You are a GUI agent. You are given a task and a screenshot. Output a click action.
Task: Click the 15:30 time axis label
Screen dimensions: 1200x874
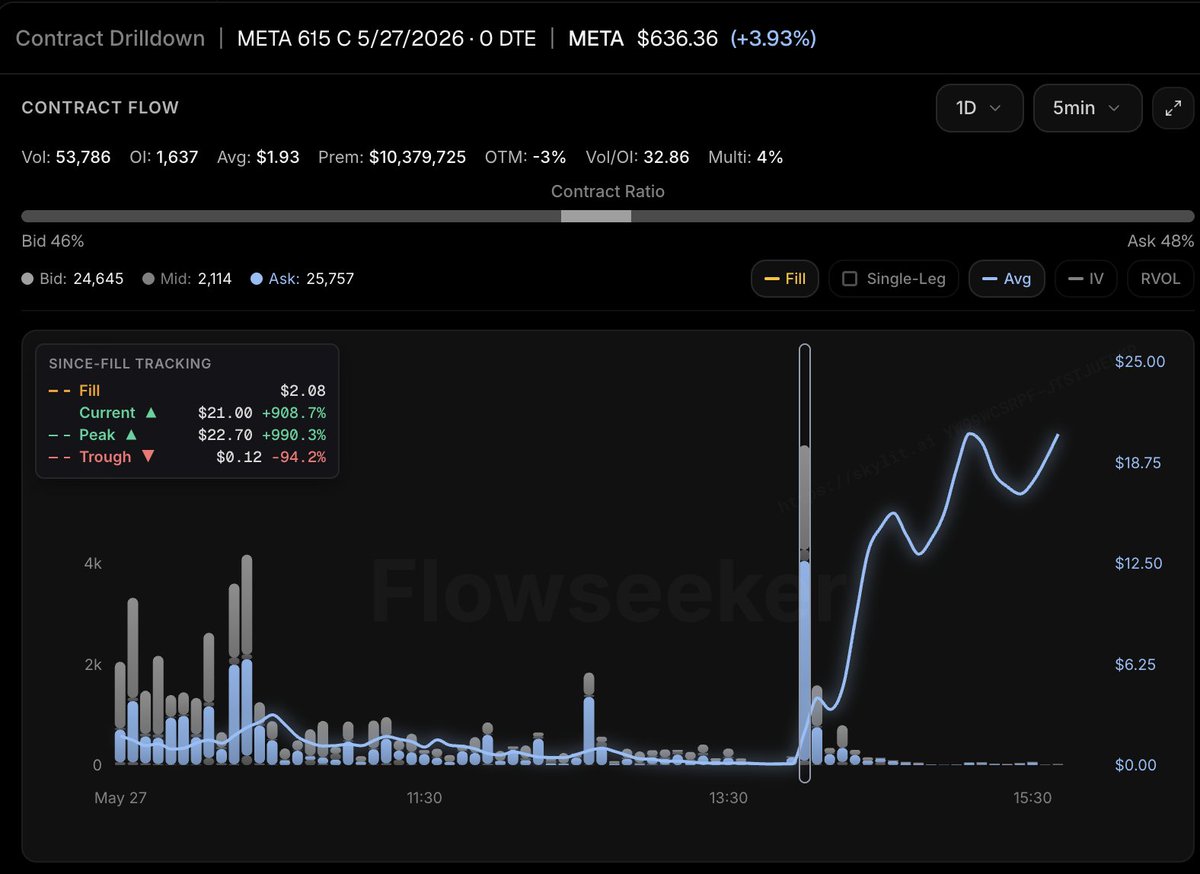(x=1032, y=798)
